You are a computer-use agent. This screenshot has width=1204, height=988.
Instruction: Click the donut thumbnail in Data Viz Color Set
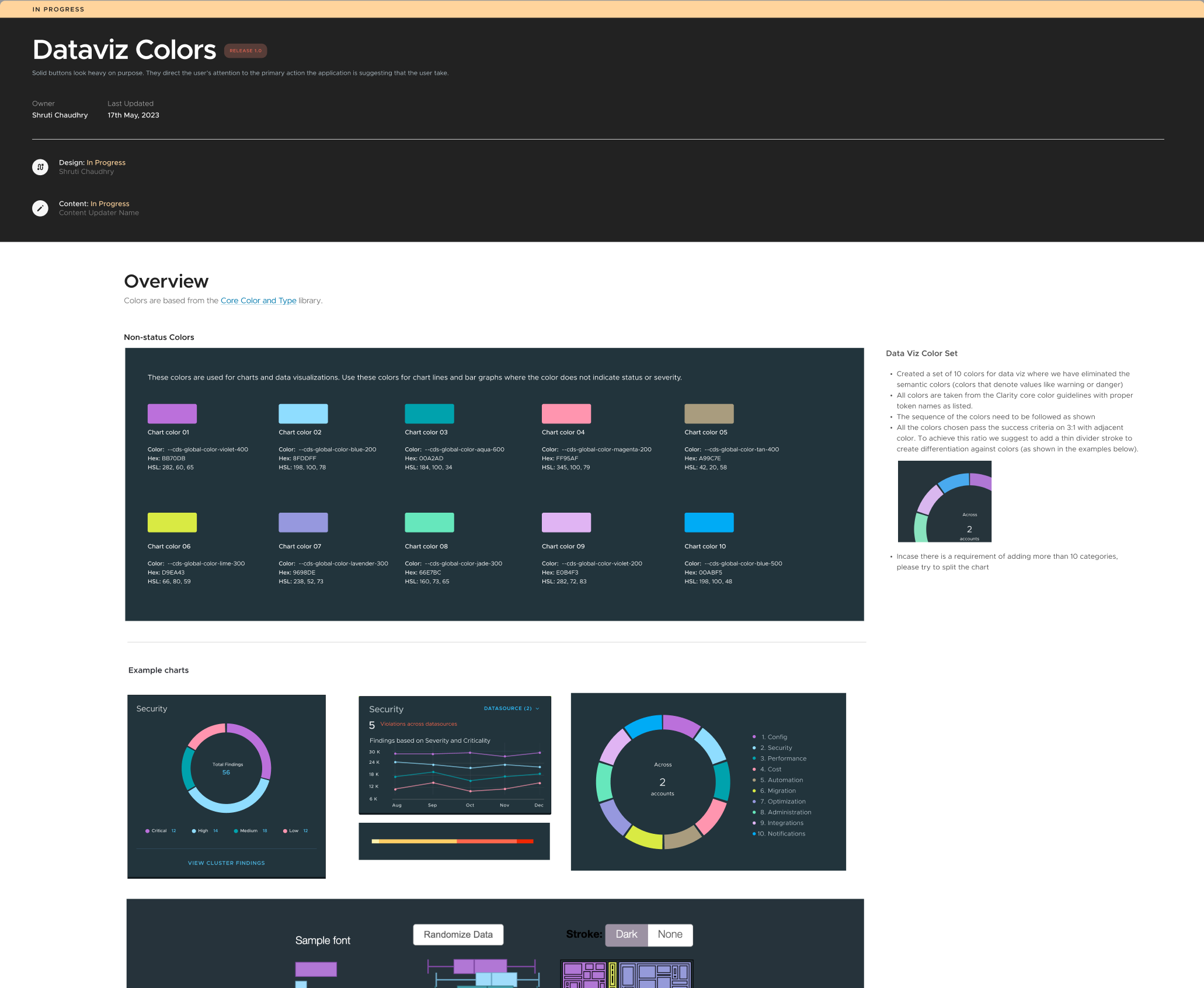tap(945, 502)
